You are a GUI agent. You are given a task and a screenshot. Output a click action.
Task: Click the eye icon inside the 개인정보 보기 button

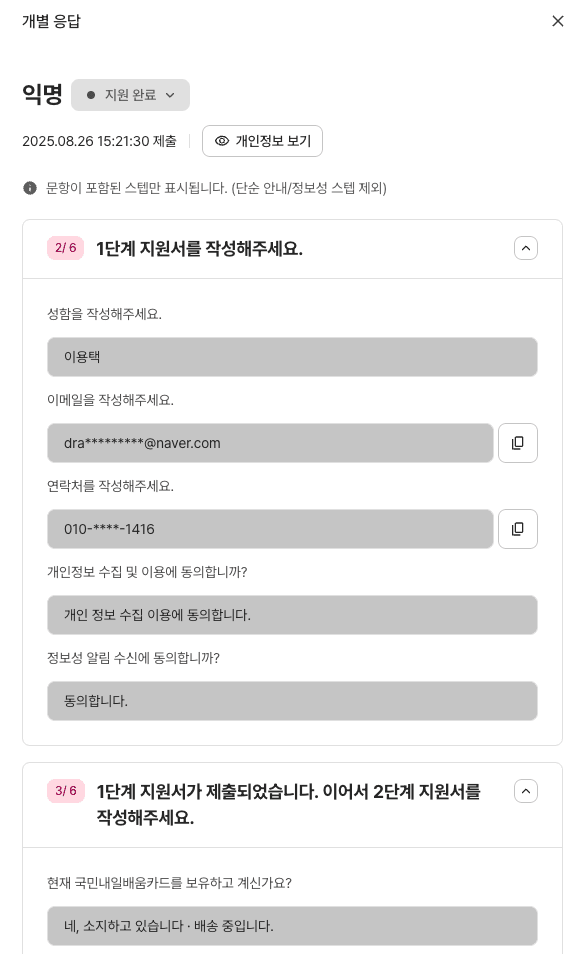pyautogui.click(x=222, y=141)
